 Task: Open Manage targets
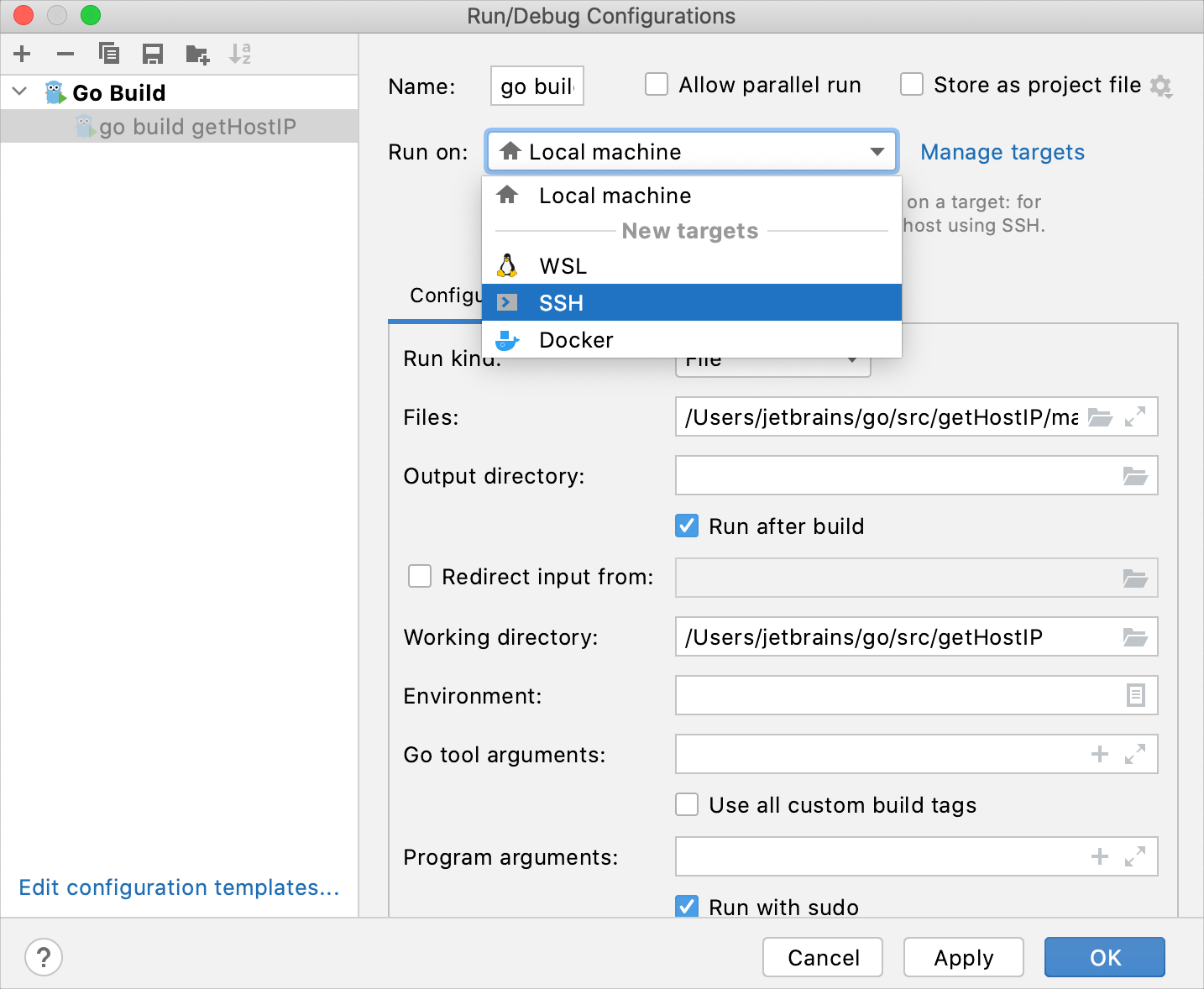point(1002,152)
